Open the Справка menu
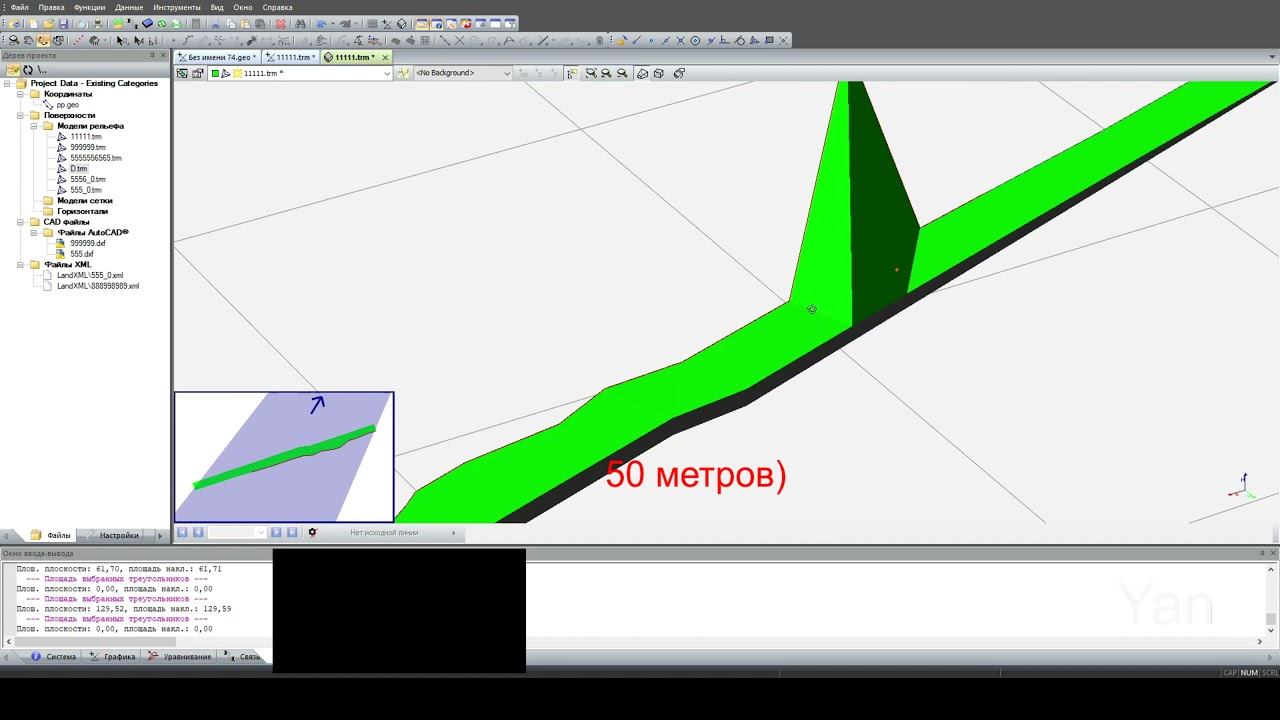This screenshot has height=720, width=1280. 277,7
